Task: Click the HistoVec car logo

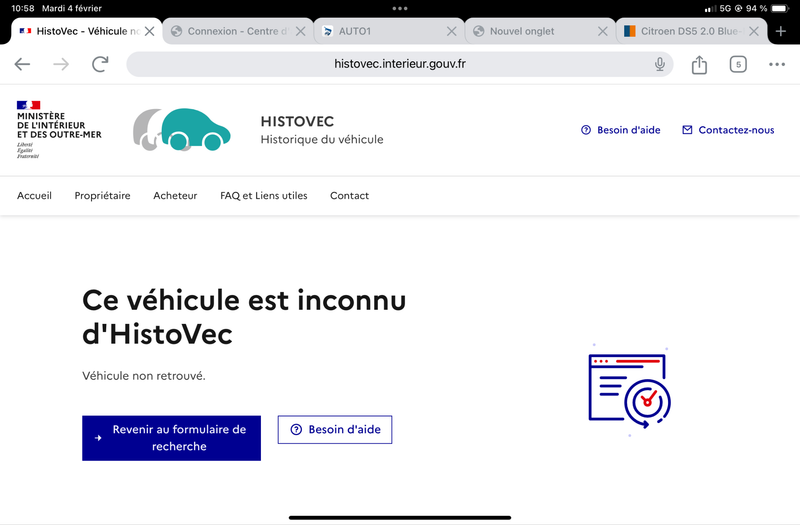Action: (182, 130)
